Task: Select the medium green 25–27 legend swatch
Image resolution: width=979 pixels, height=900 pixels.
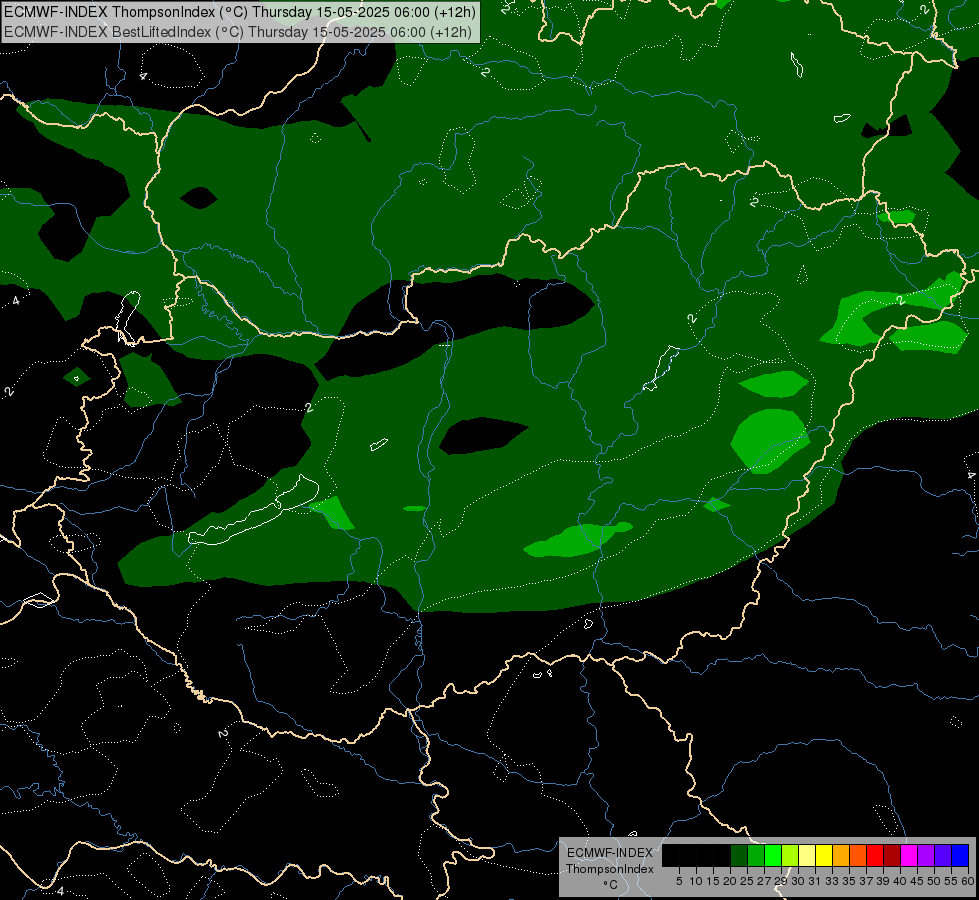Action: click(756, 855)
